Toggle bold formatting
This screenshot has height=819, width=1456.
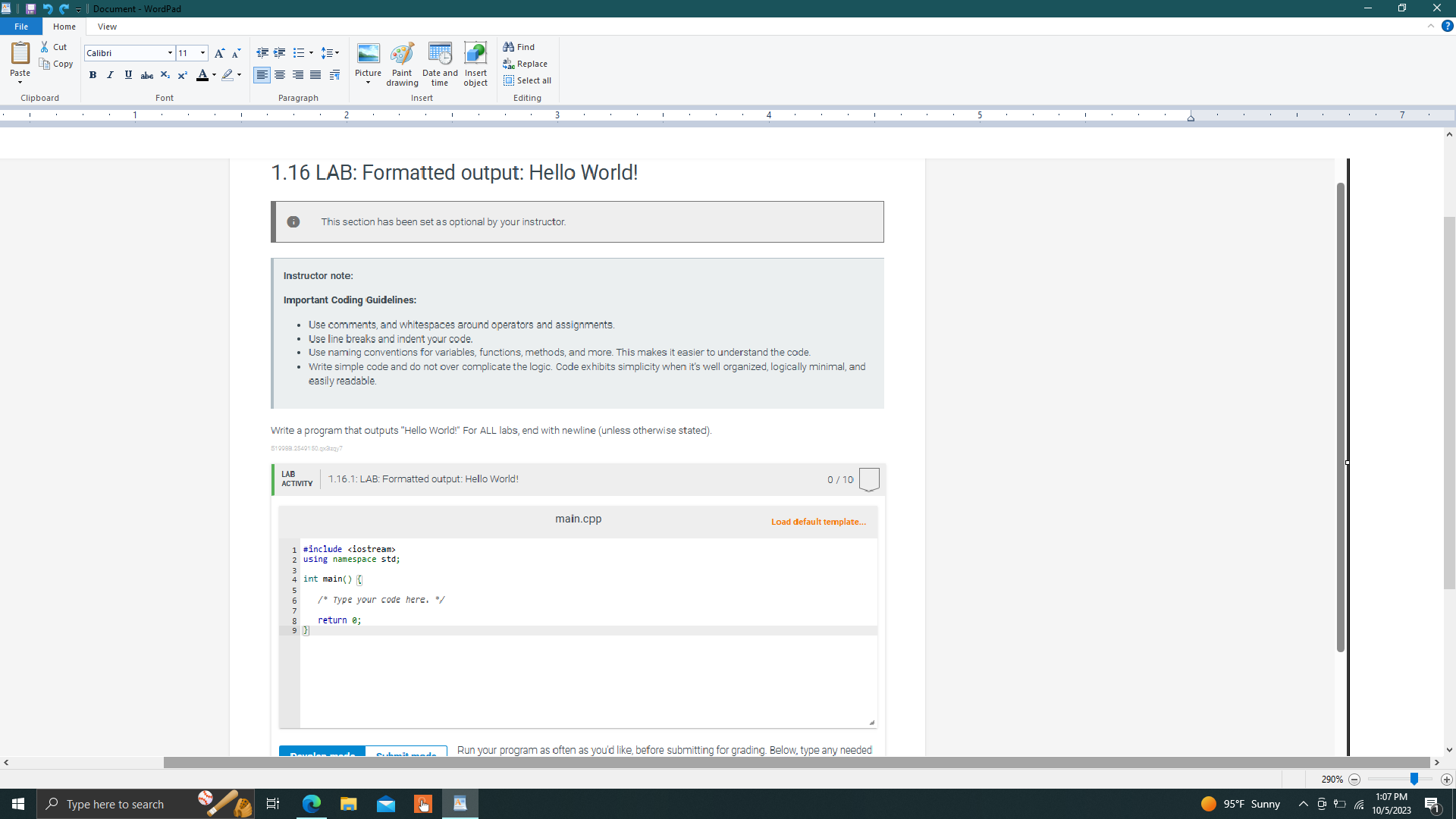pyautogui.click(x=93, y=75)
